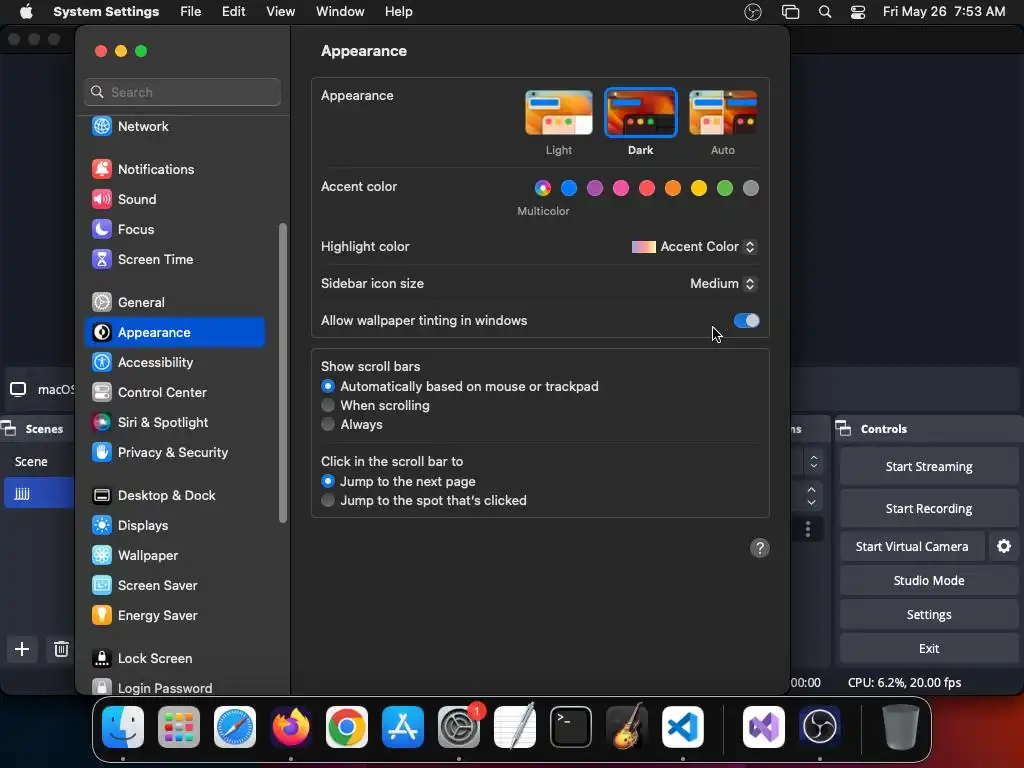Viewport: 1024px width, 768px height.
Task: Open Highlight color Accent Color dropdown
Action: coord(694,247)
